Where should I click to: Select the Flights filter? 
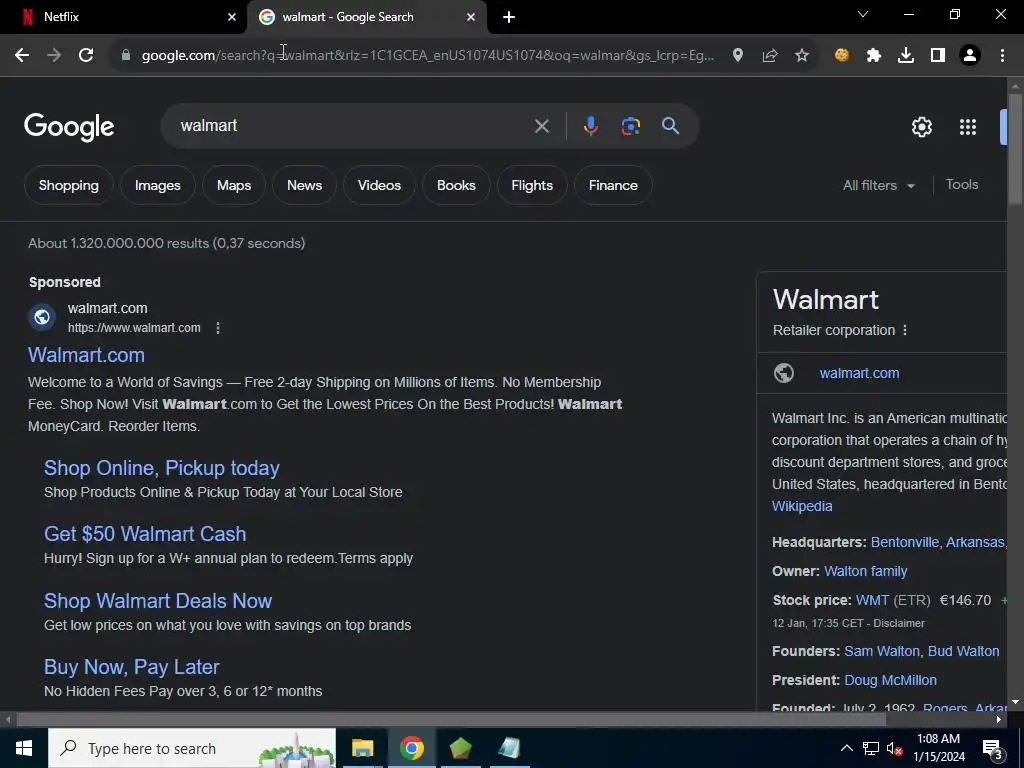[x=532, y=185]
